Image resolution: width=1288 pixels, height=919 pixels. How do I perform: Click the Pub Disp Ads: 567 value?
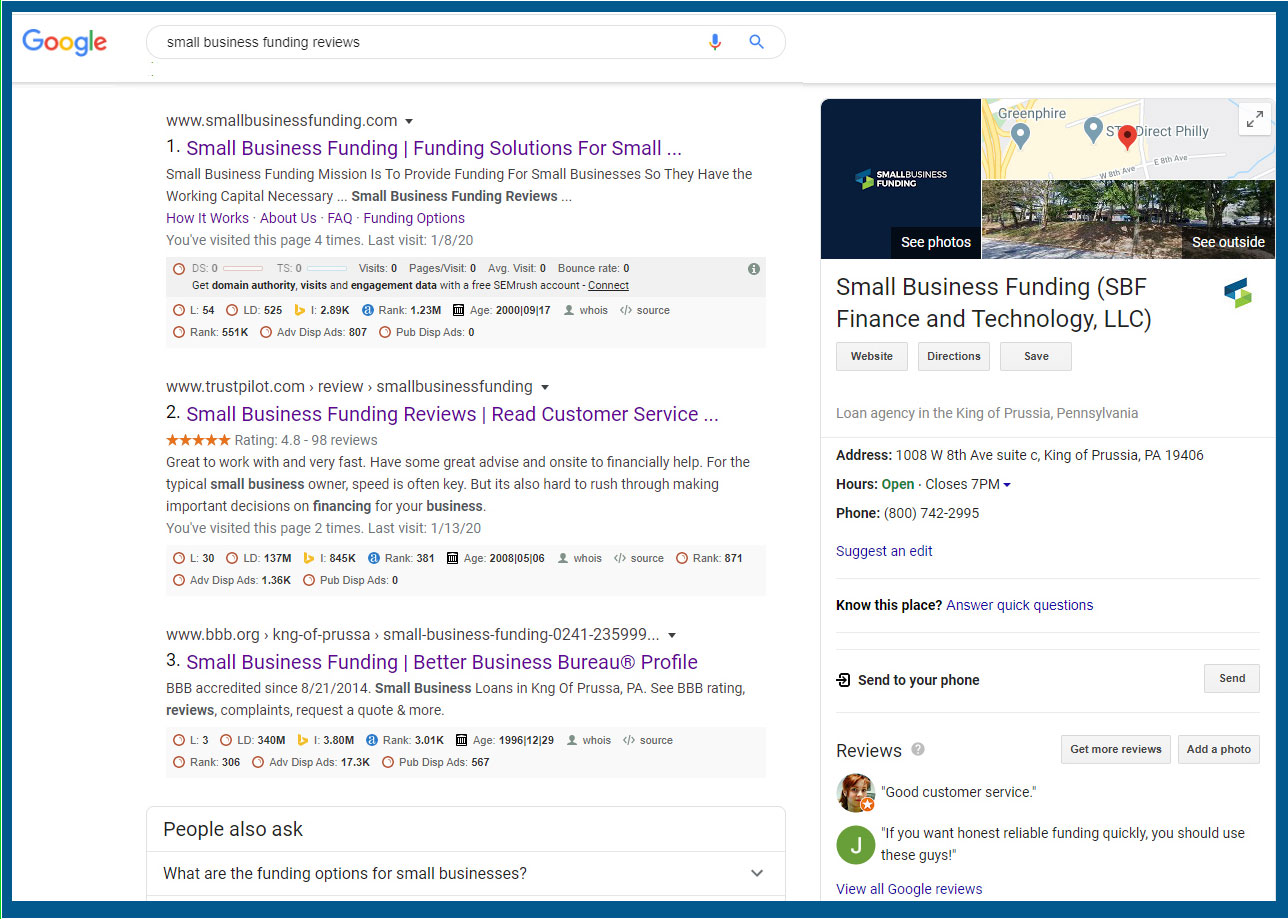(x=444, y=762)
